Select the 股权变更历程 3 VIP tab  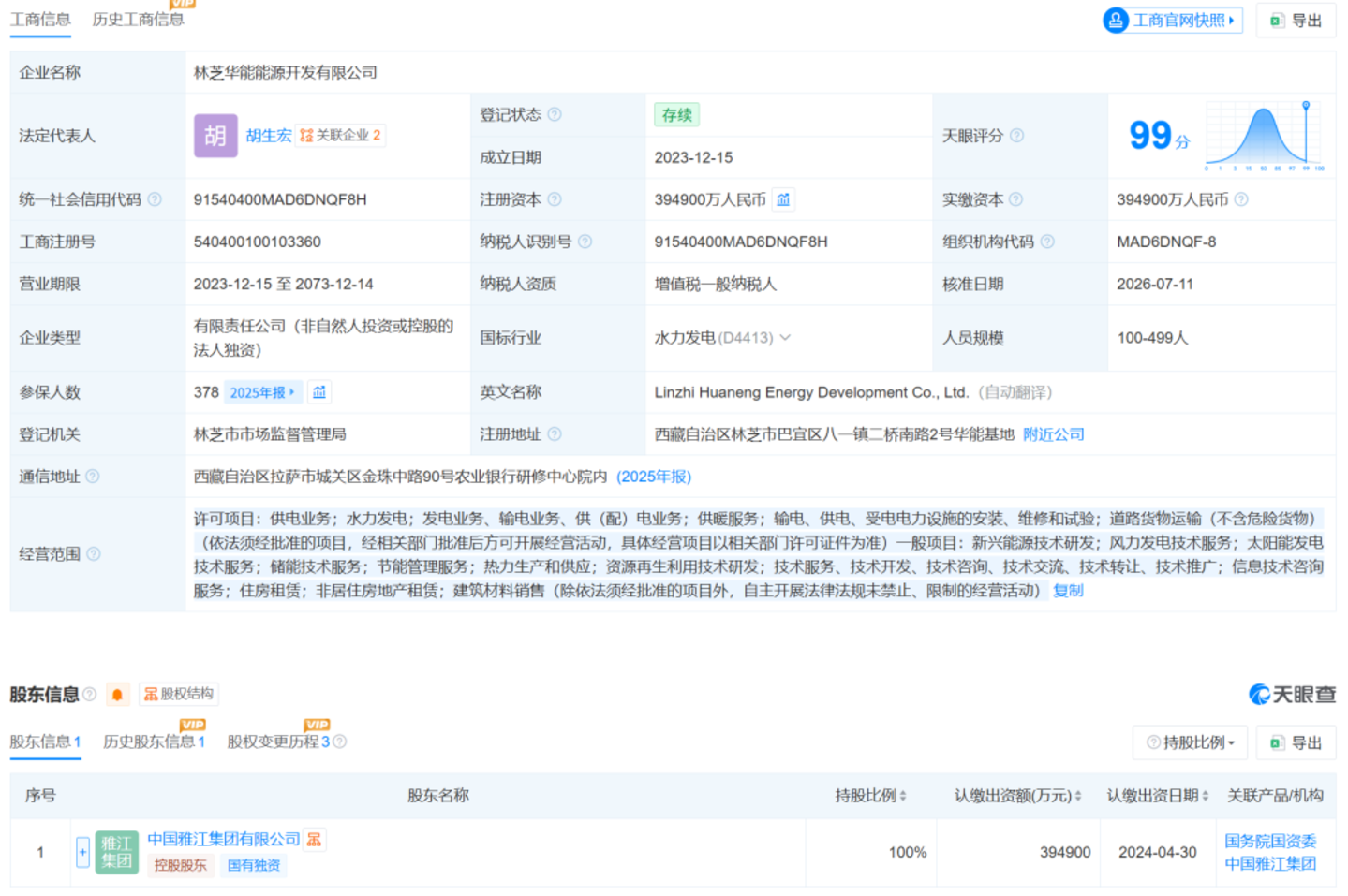coord(278,742)
